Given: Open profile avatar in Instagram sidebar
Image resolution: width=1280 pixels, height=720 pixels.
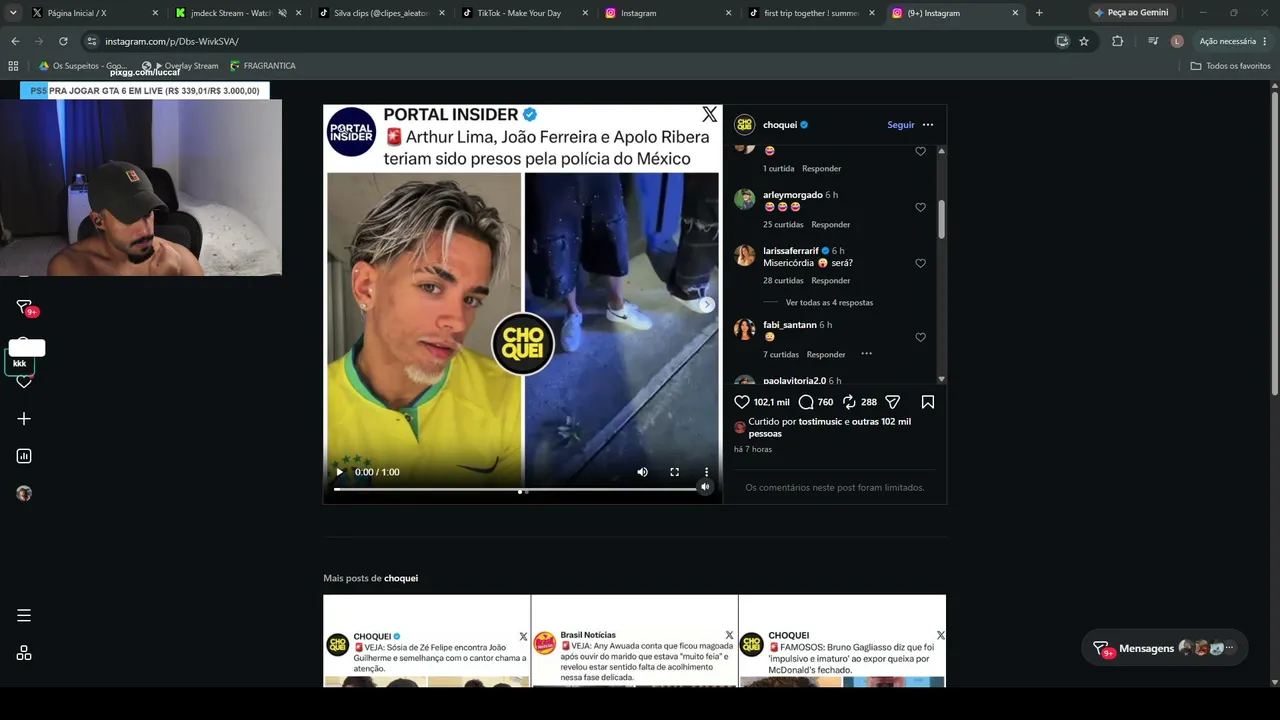Looking at the screenshot, I should click(24, 493).
